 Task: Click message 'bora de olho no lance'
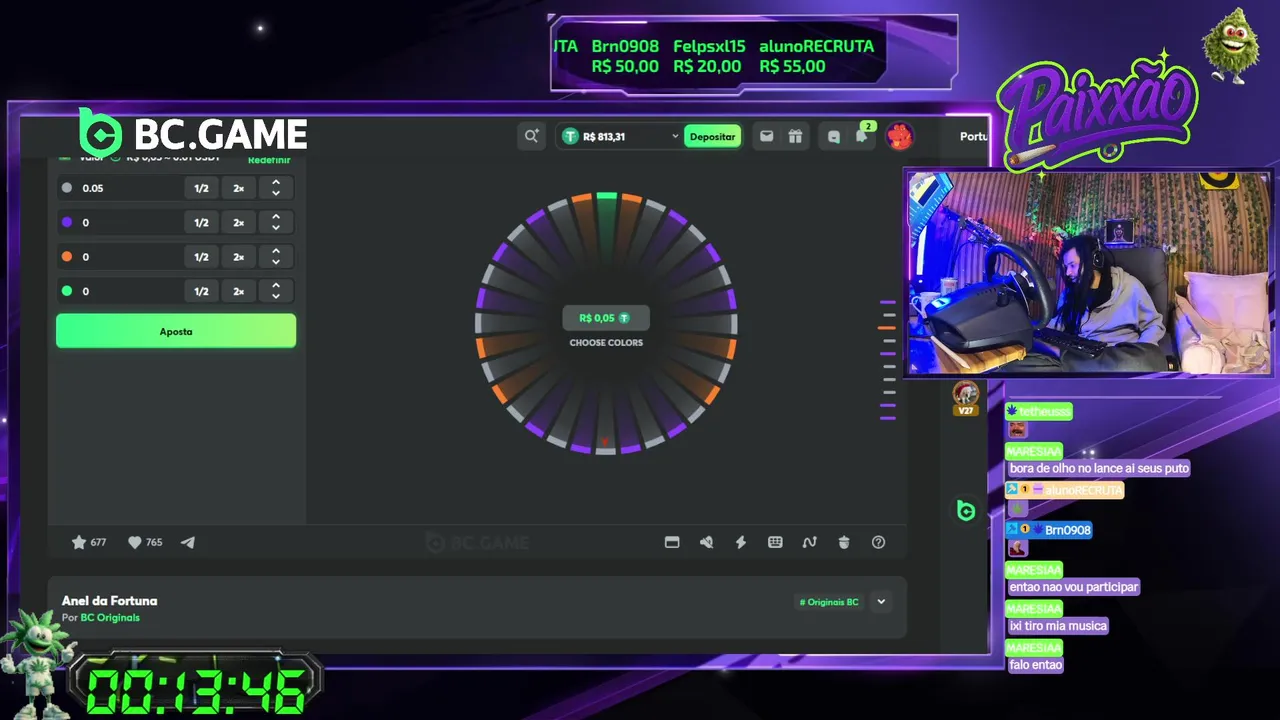(1098, 468)
